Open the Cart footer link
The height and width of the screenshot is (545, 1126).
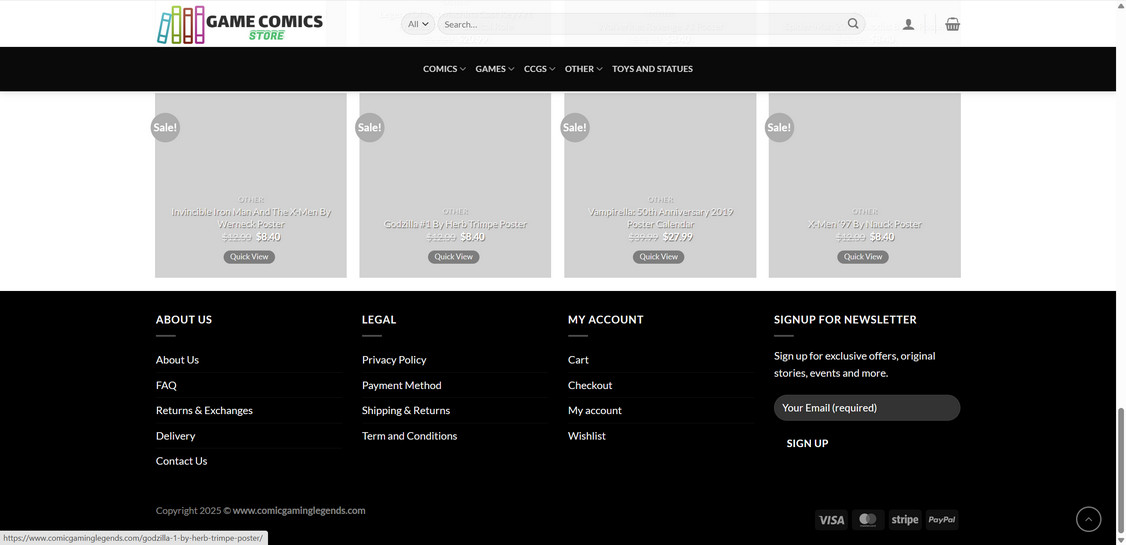click(x=578, y=360)
